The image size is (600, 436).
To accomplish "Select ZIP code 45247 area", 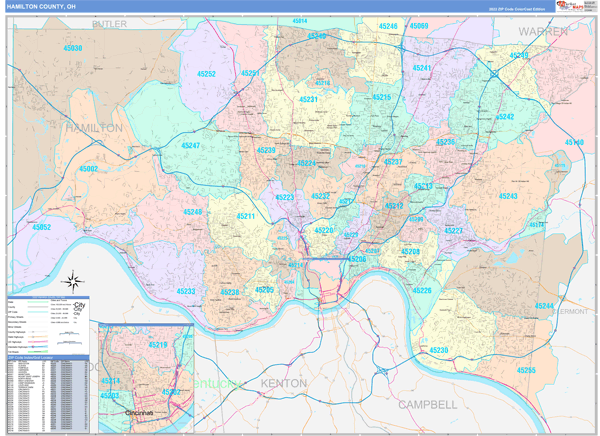I will click(190, 146).
